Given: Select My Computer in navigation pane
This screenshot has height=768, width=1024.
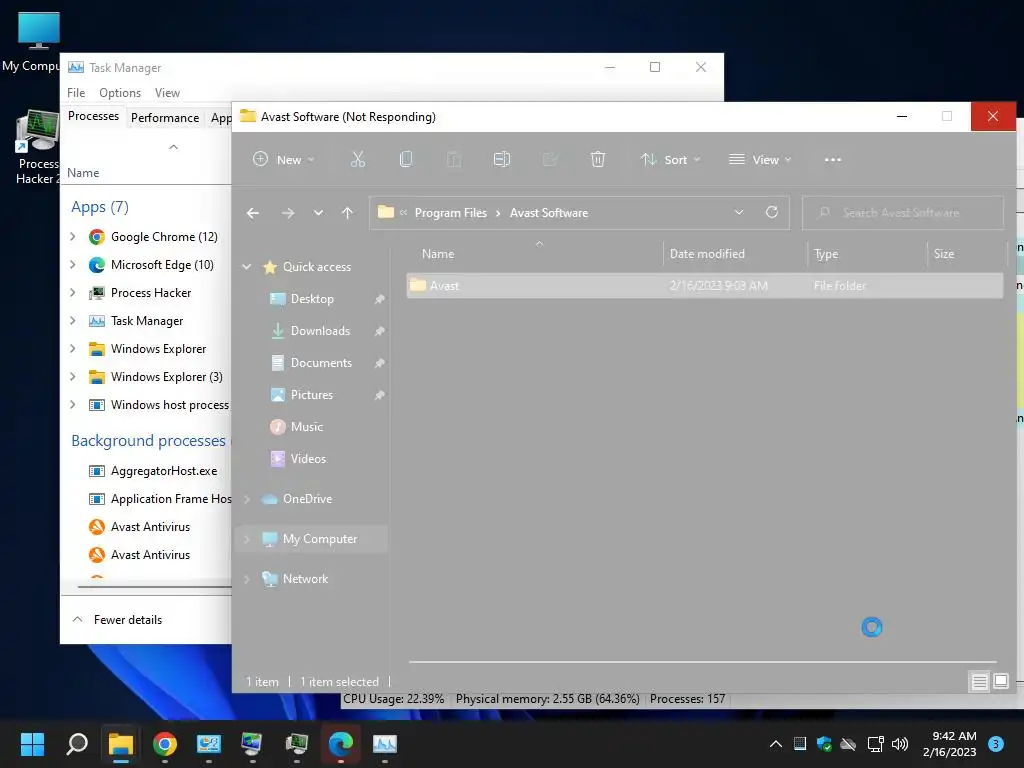Looking at the screenshot, I should point(311,539).
